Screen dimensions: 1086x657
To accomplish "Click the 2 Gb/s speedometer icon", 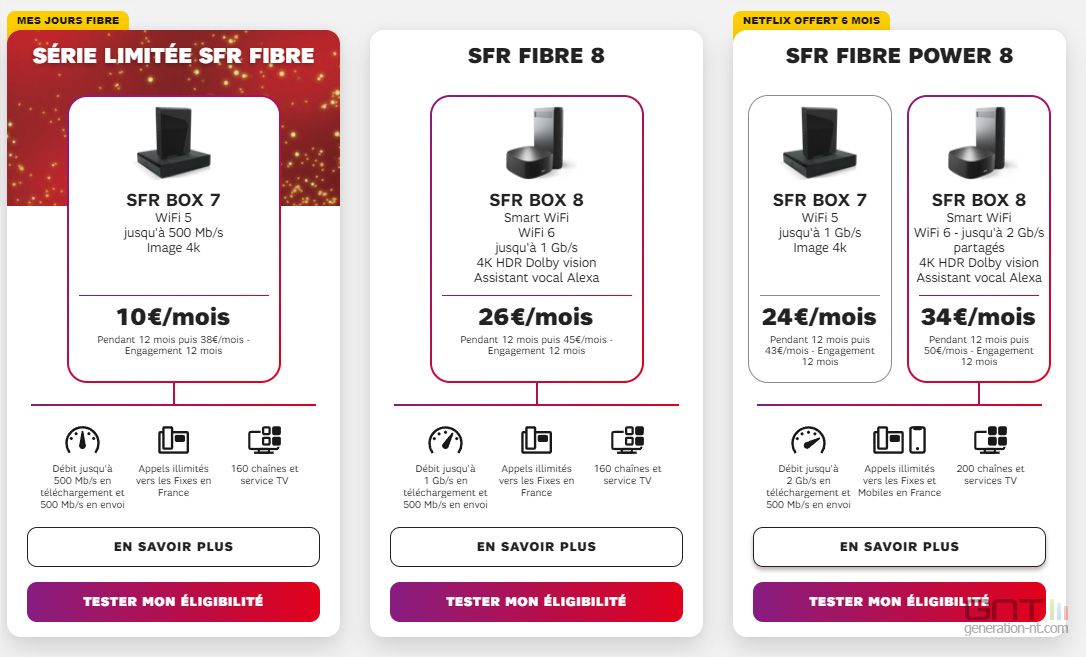I will click(x=808, y=440).
